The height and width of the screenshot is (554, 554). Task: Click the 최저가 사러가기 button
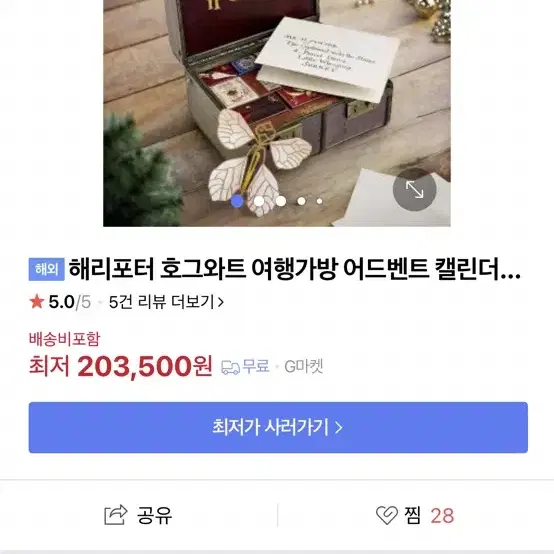278,428
